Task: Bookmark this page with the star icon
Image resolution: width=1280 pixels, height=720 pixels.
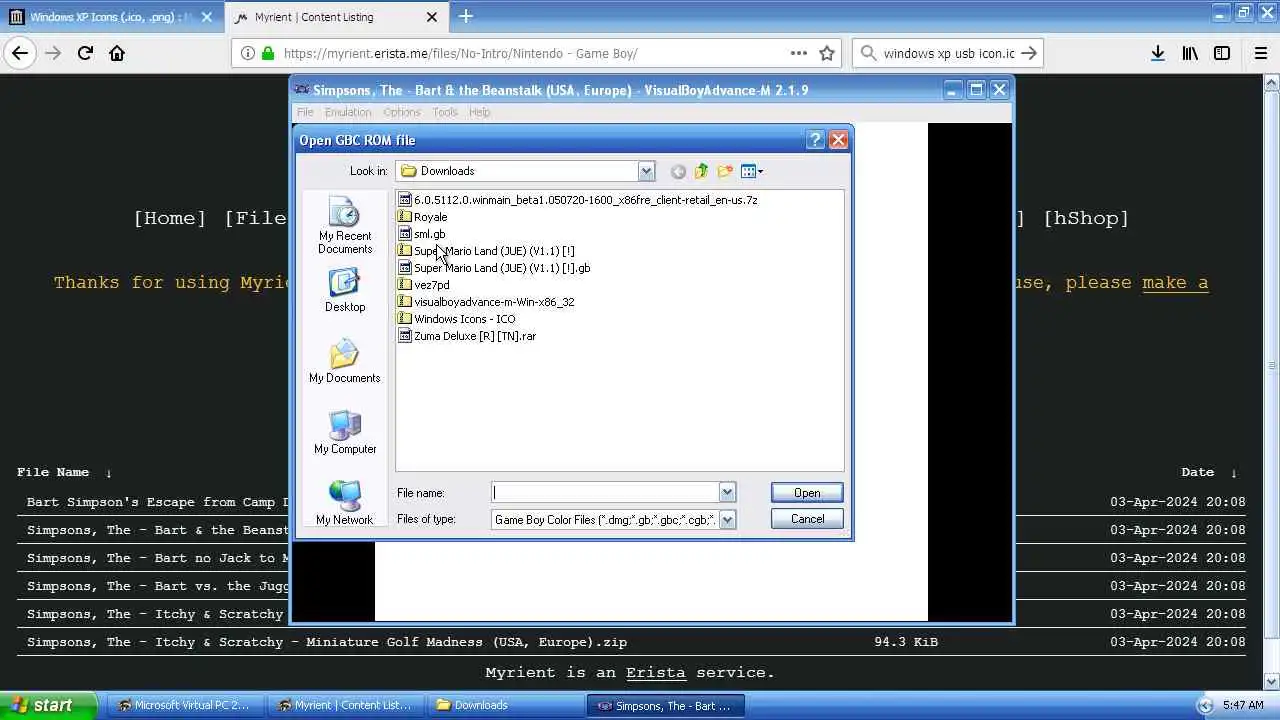Action: (x=827, y=54)
